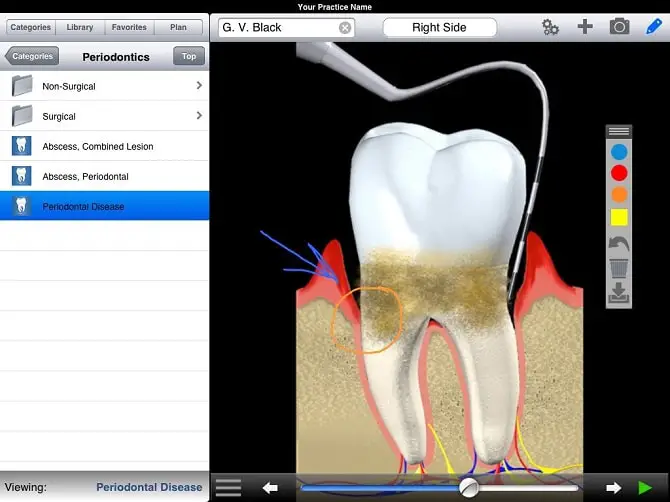This screenshot has height=502, width=670.
Task: Clear the G. V. Black name field
Action: pyautogui.click(x=345, y=28)
